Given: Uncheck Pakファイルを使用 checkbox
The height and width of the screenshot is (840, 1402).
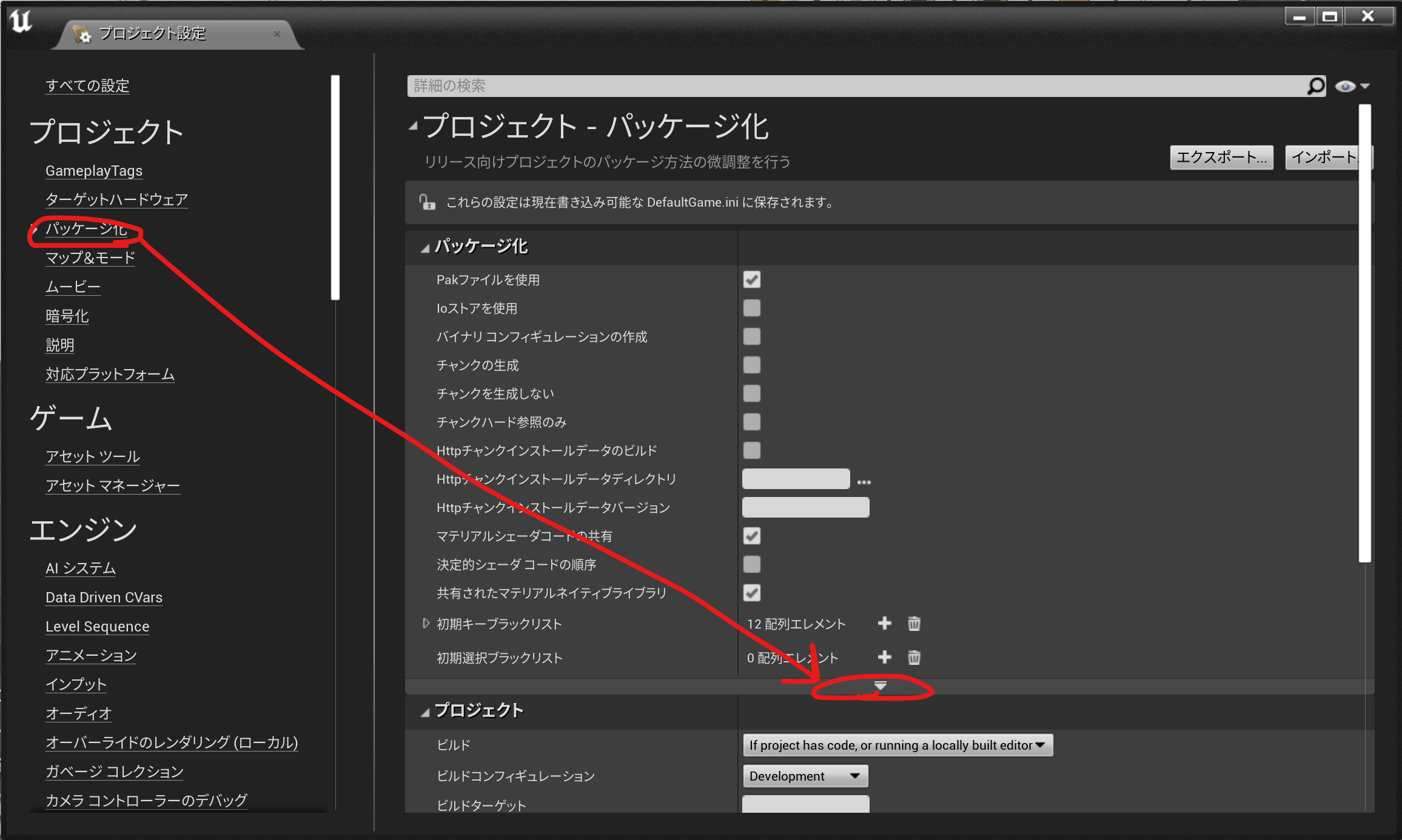Looking at the screenshot, I should click(x=752, y=279).
